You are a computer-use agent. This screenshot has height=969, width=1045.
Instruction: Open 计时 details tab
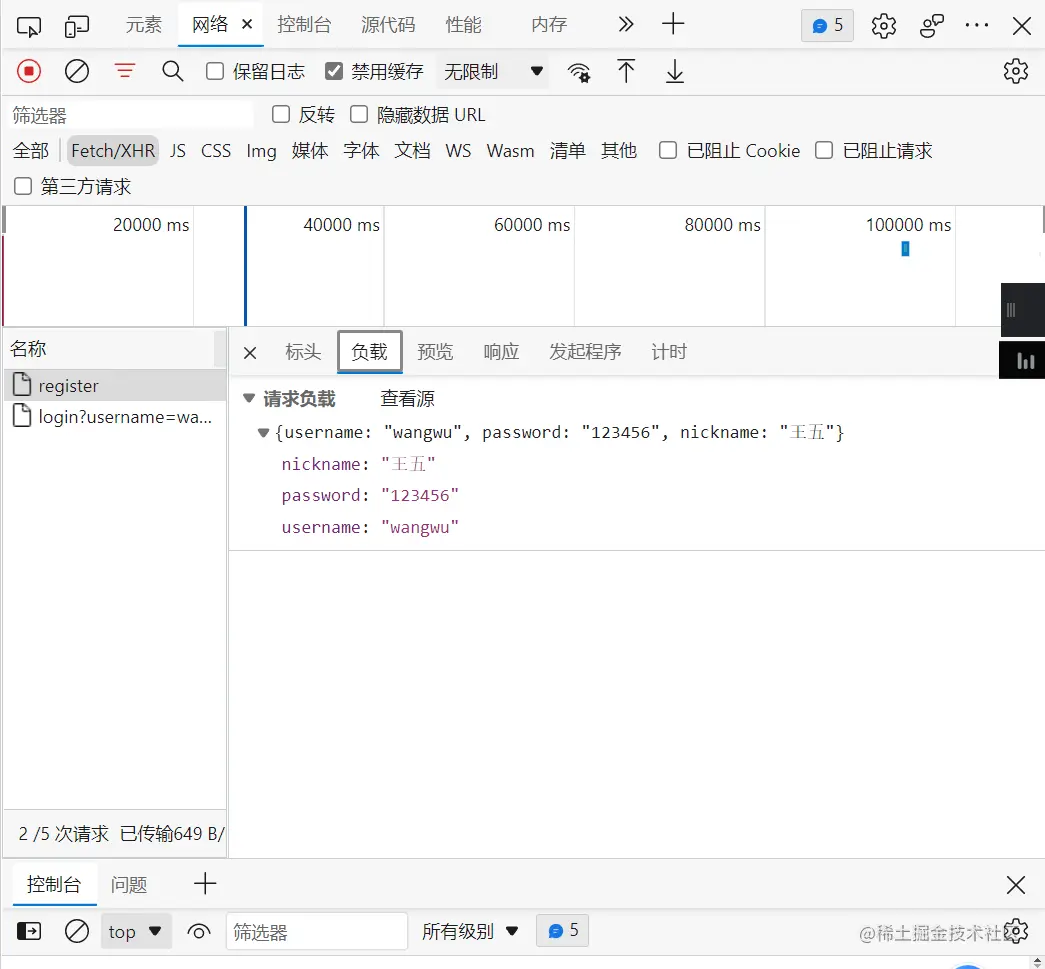point(668,351)
